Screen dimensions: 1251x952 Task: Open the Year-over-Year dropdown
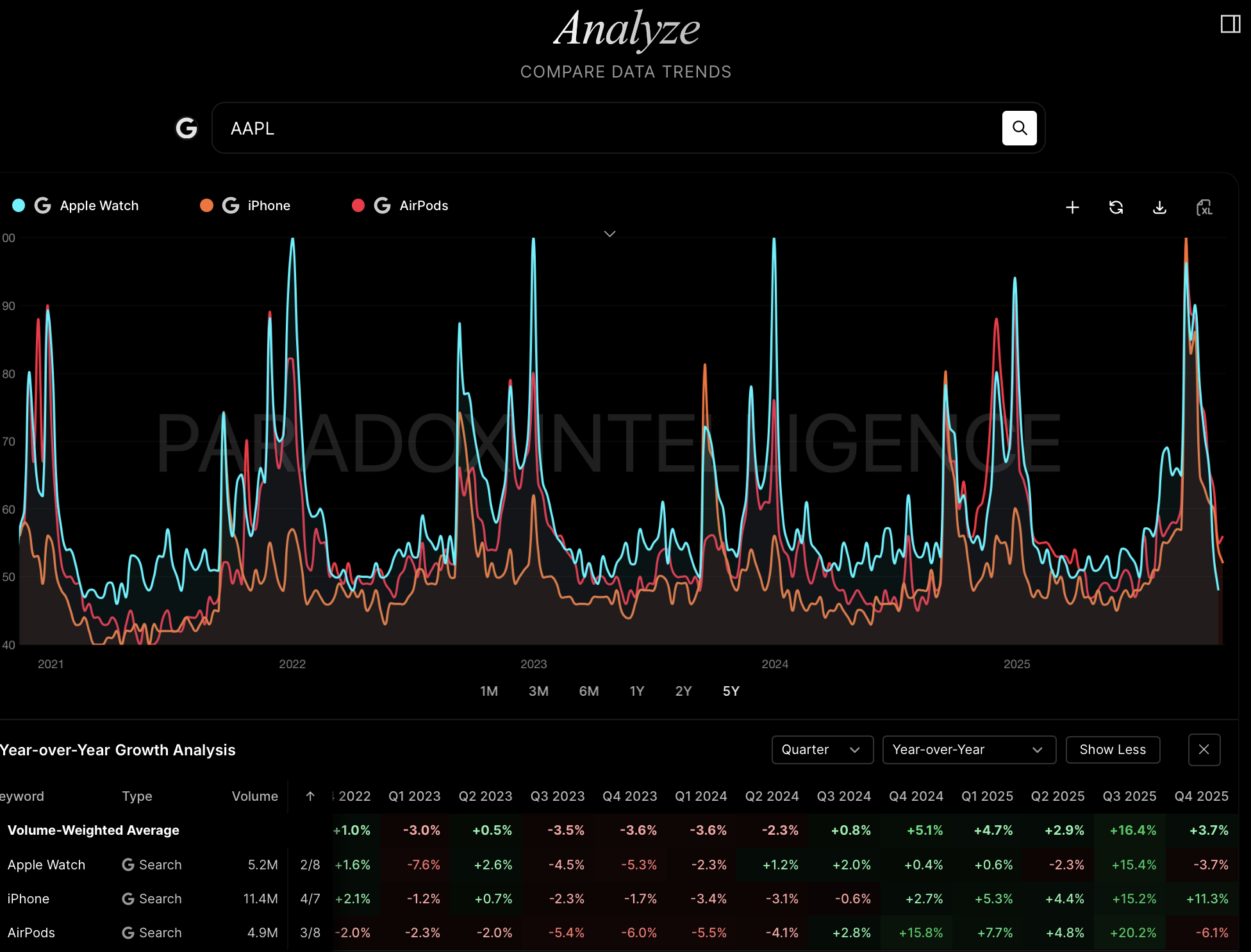click(968, 750)
